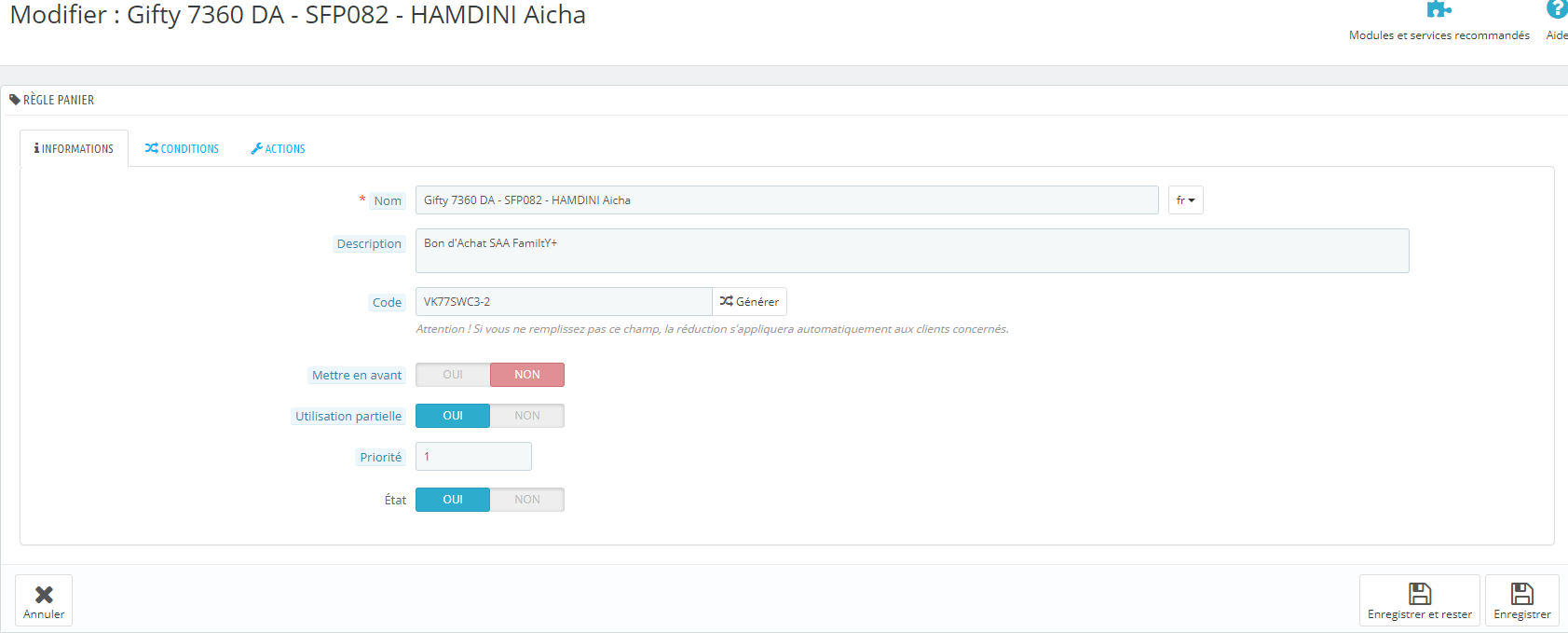
Task: Open Modules et services recommandés link
Action: coord(1439,35)
